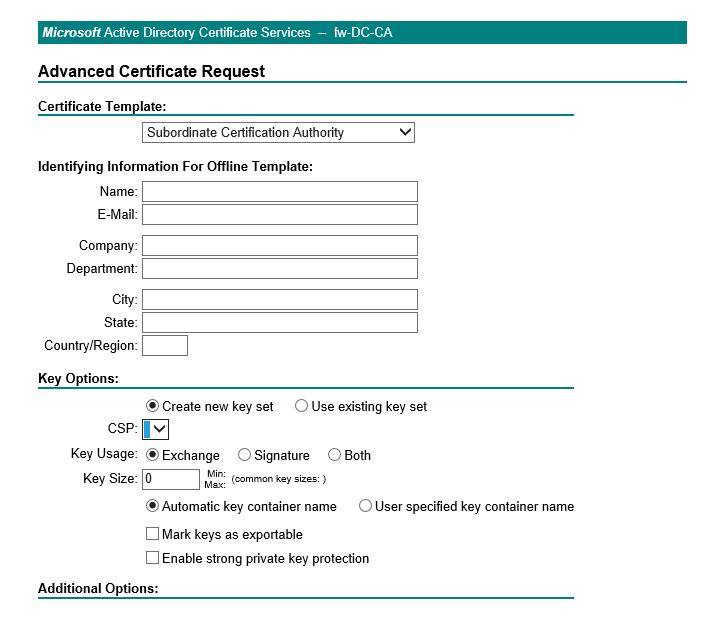Choose Automatic key container name
The width and height of the screenshot is (709, 632).
pos(152,505)
